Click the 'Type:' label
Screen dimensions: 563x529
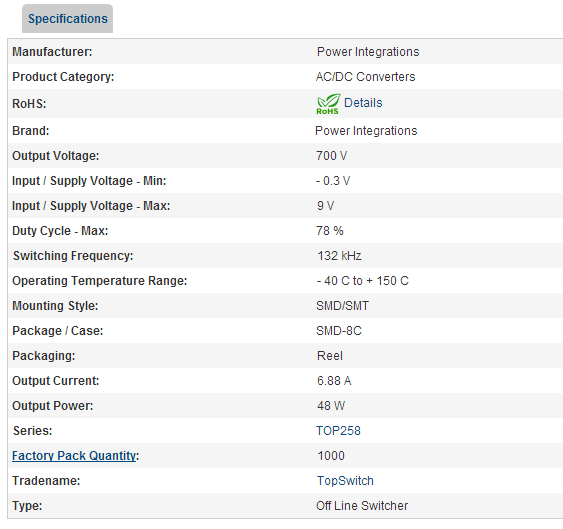click(x=27, y=506)
